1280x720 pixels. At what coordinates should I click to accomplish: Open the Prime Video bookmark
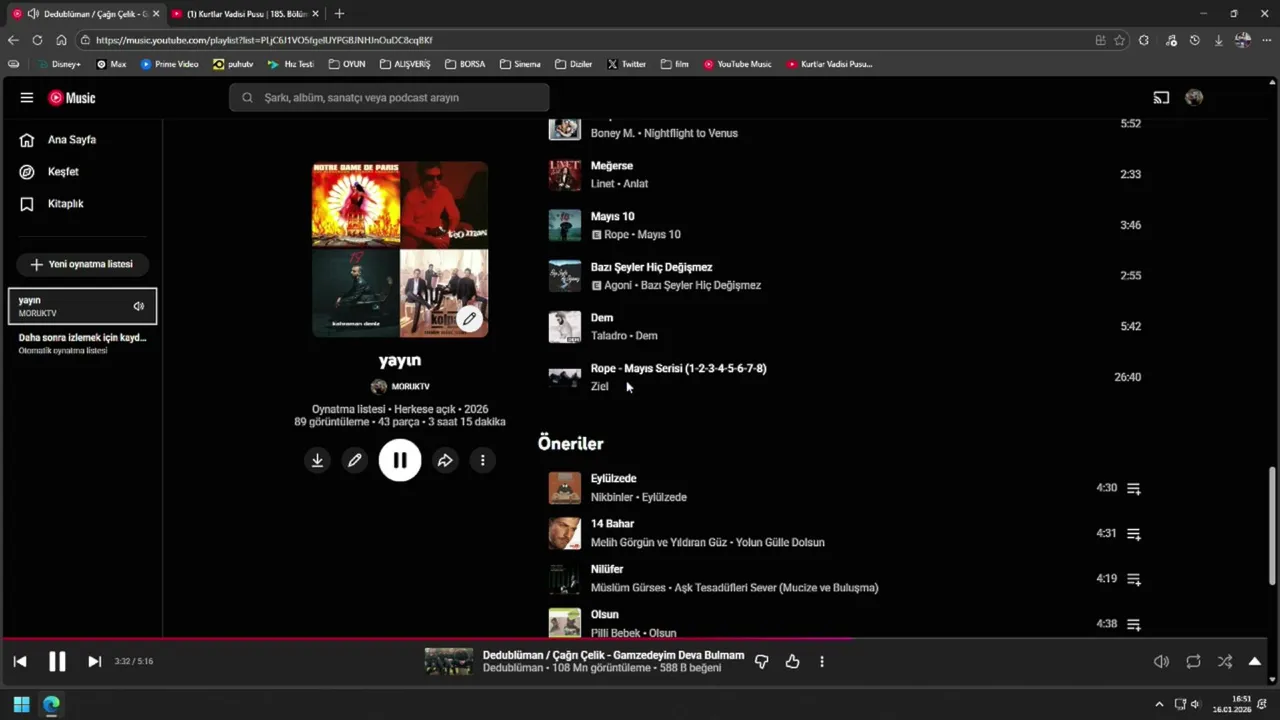[169, 64]
